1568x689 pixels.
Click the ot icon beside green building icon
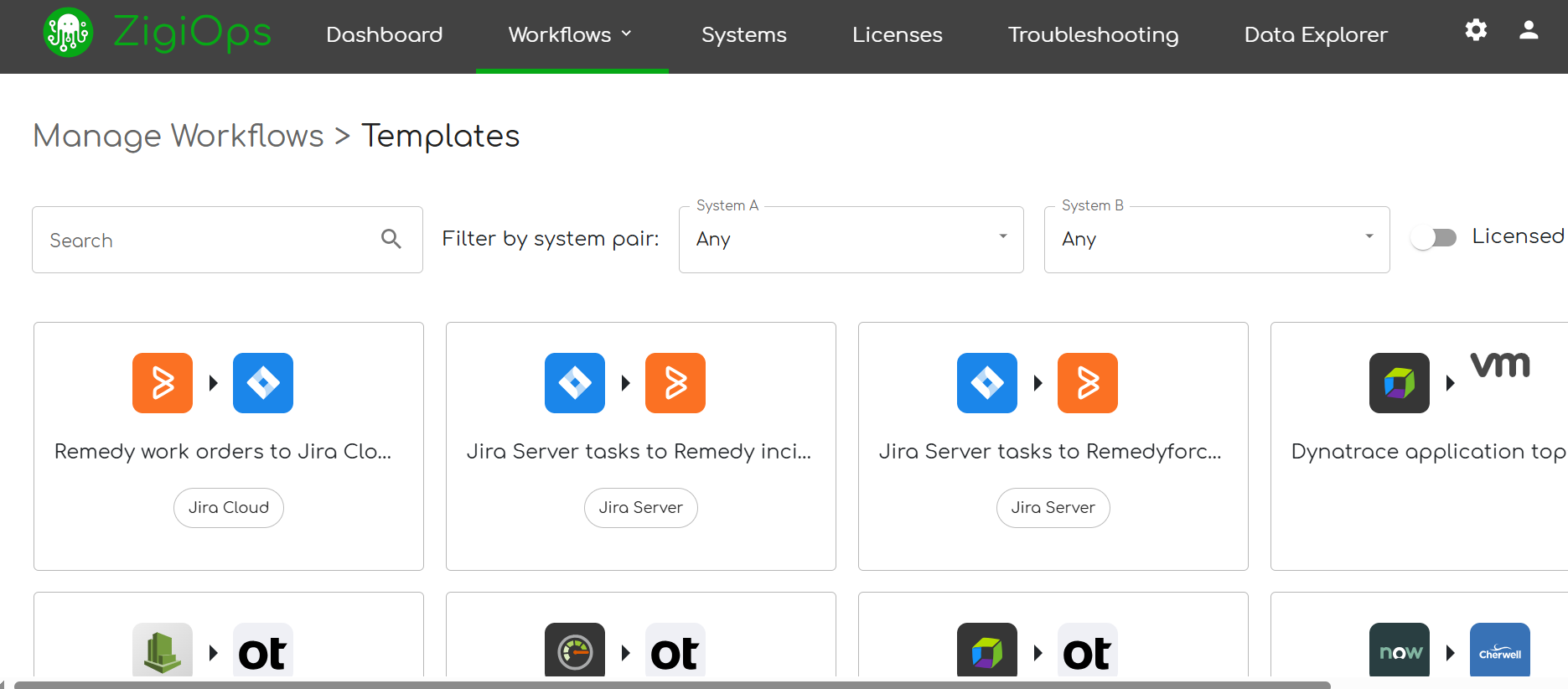click(x=263, y=650)
